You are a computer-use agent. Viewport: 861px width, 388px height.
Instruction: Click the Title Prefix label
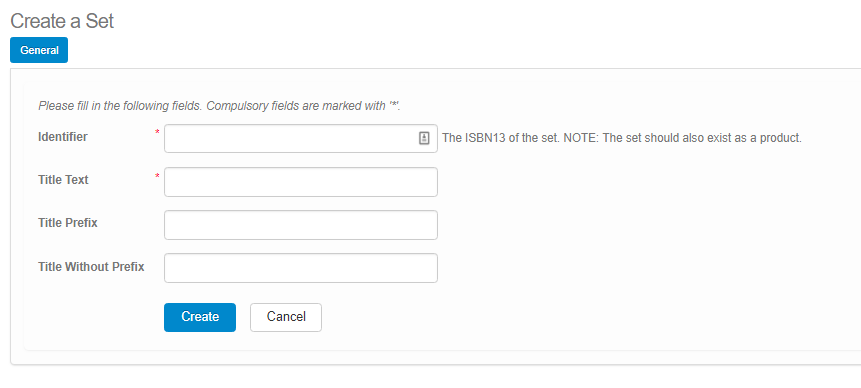coord(68,223)
